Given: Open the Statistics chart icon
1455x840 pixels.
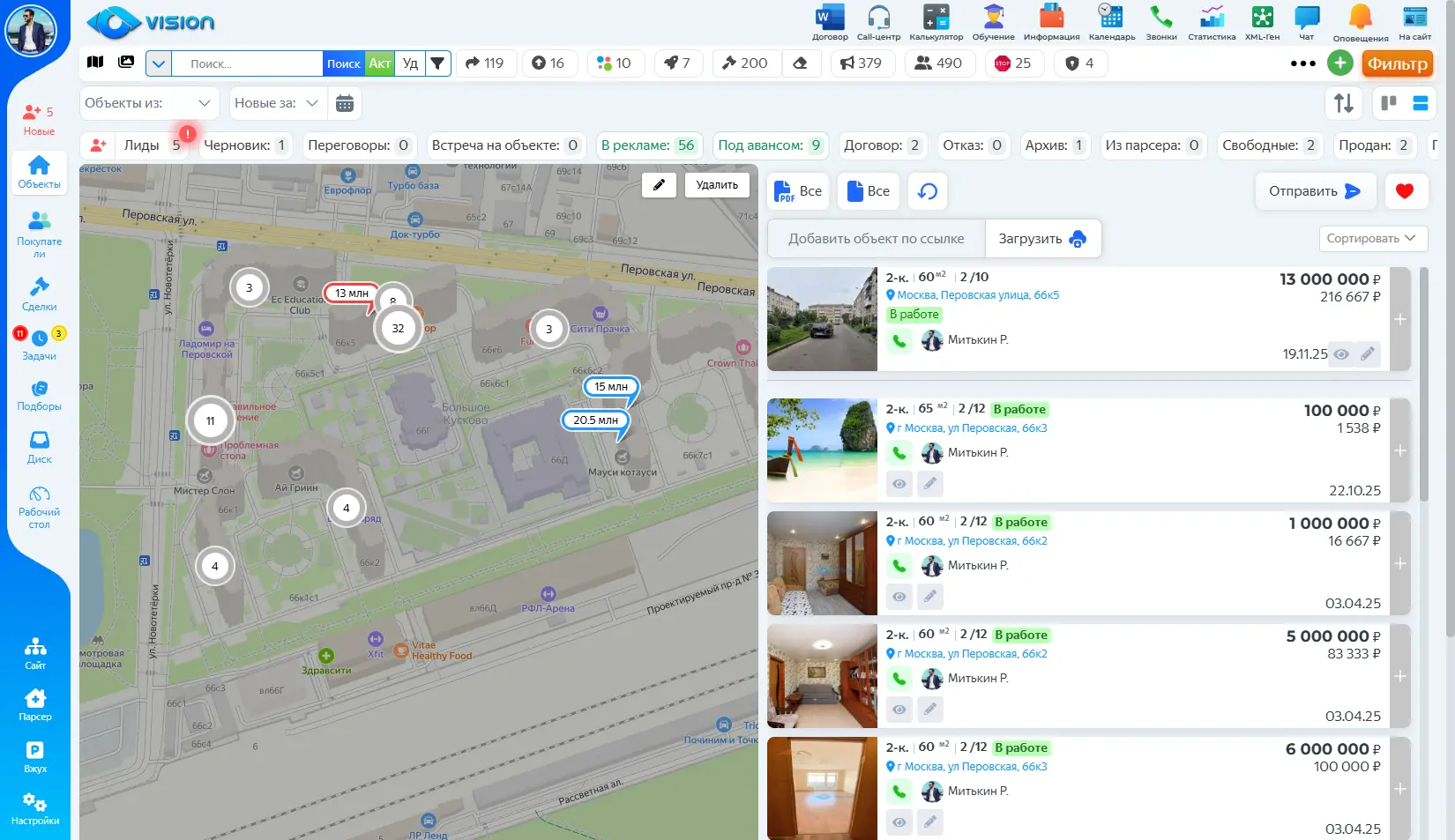Looking at the screenshot, I should 1212,18.
